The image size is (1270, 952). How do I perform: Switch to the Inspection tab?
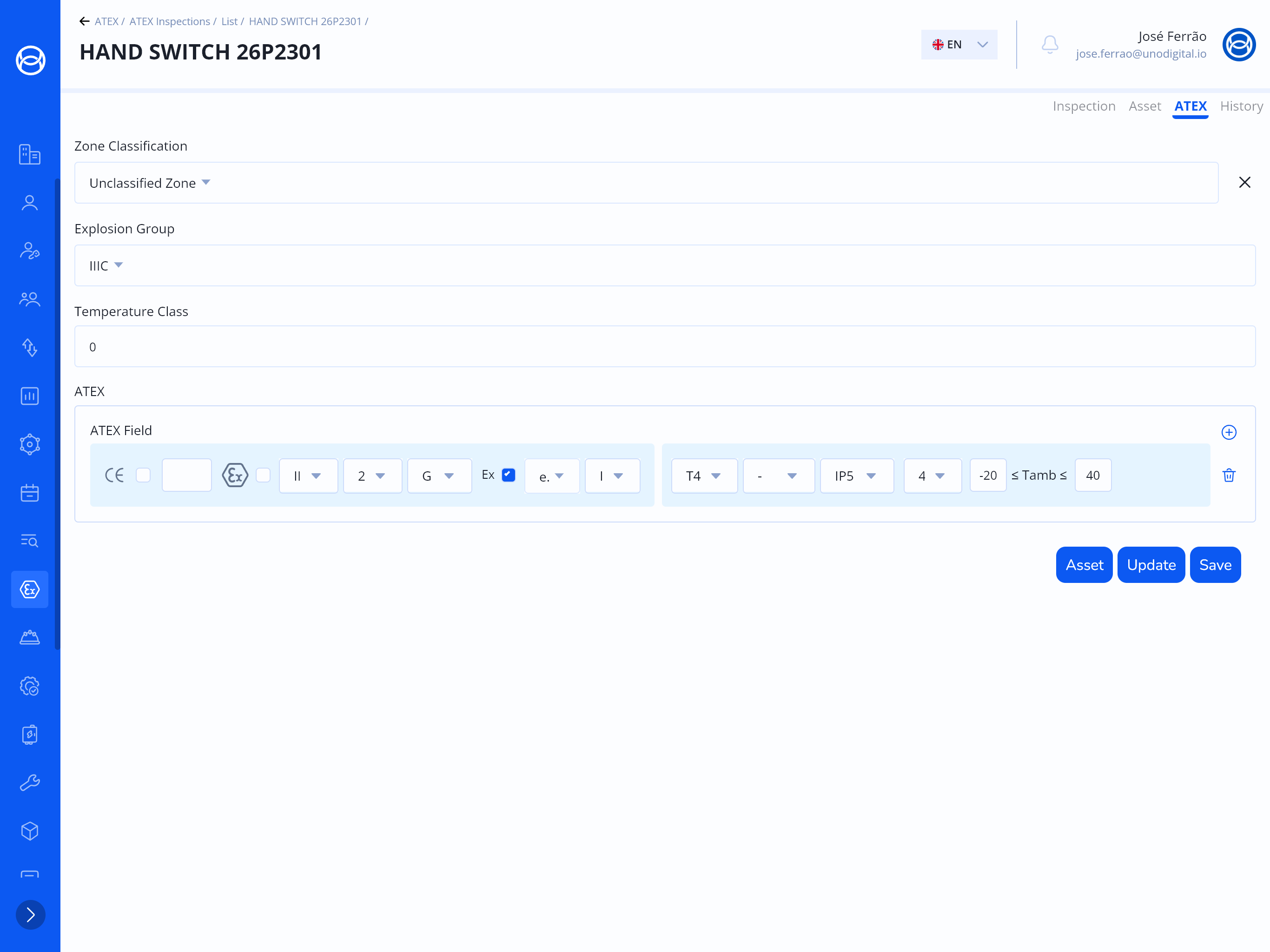click(1084, 106)
